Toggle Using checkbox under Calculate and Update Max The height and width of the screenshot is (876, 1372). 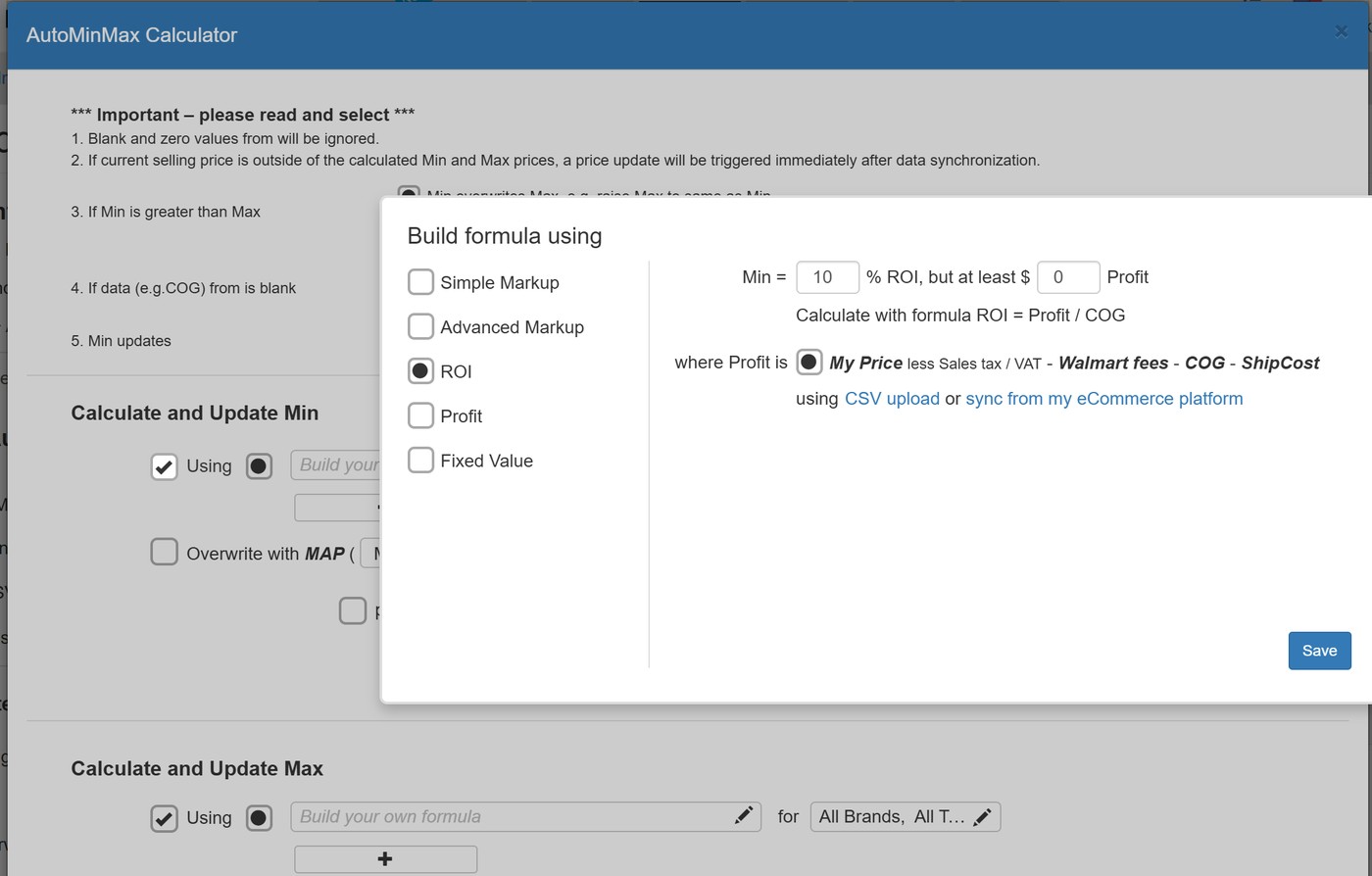click(164, 818)
